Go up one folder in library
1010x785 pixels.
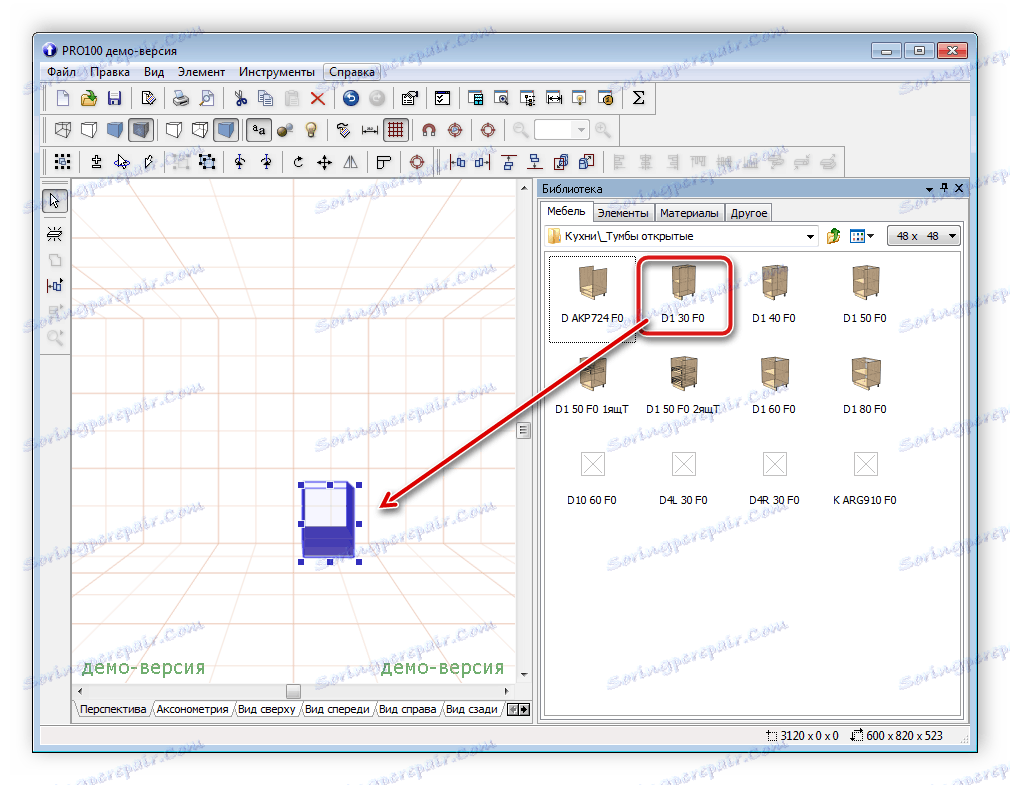coord(834,236)
